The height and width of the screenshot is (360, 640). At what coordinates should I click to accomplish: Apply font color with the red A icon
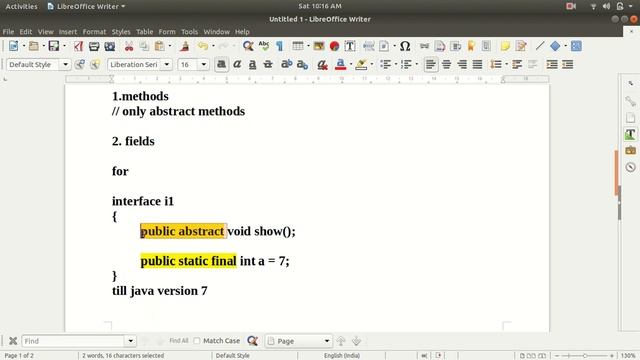pos(340,64)
